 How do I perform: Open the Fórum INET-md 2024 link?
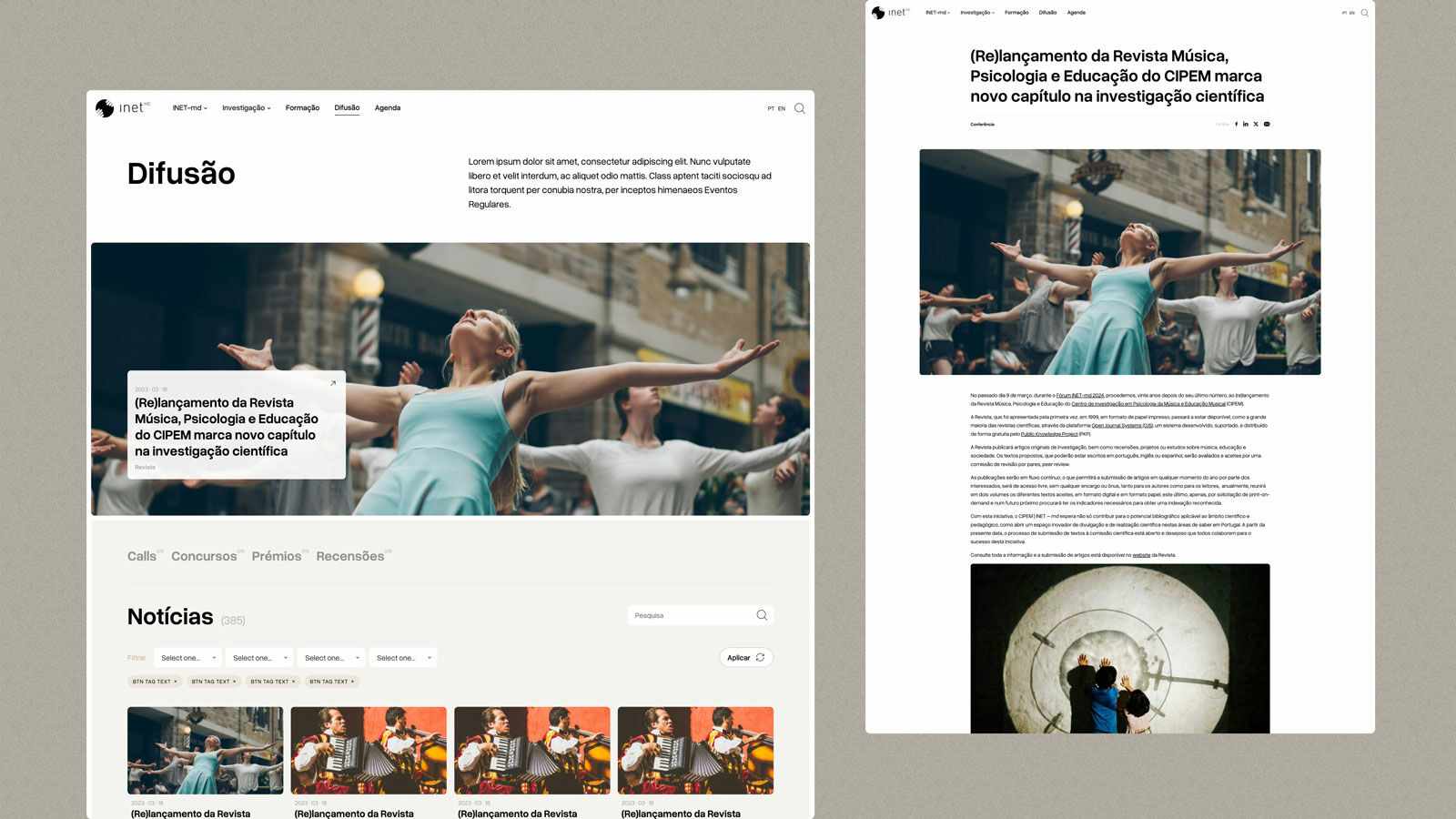coord(1080,395)
